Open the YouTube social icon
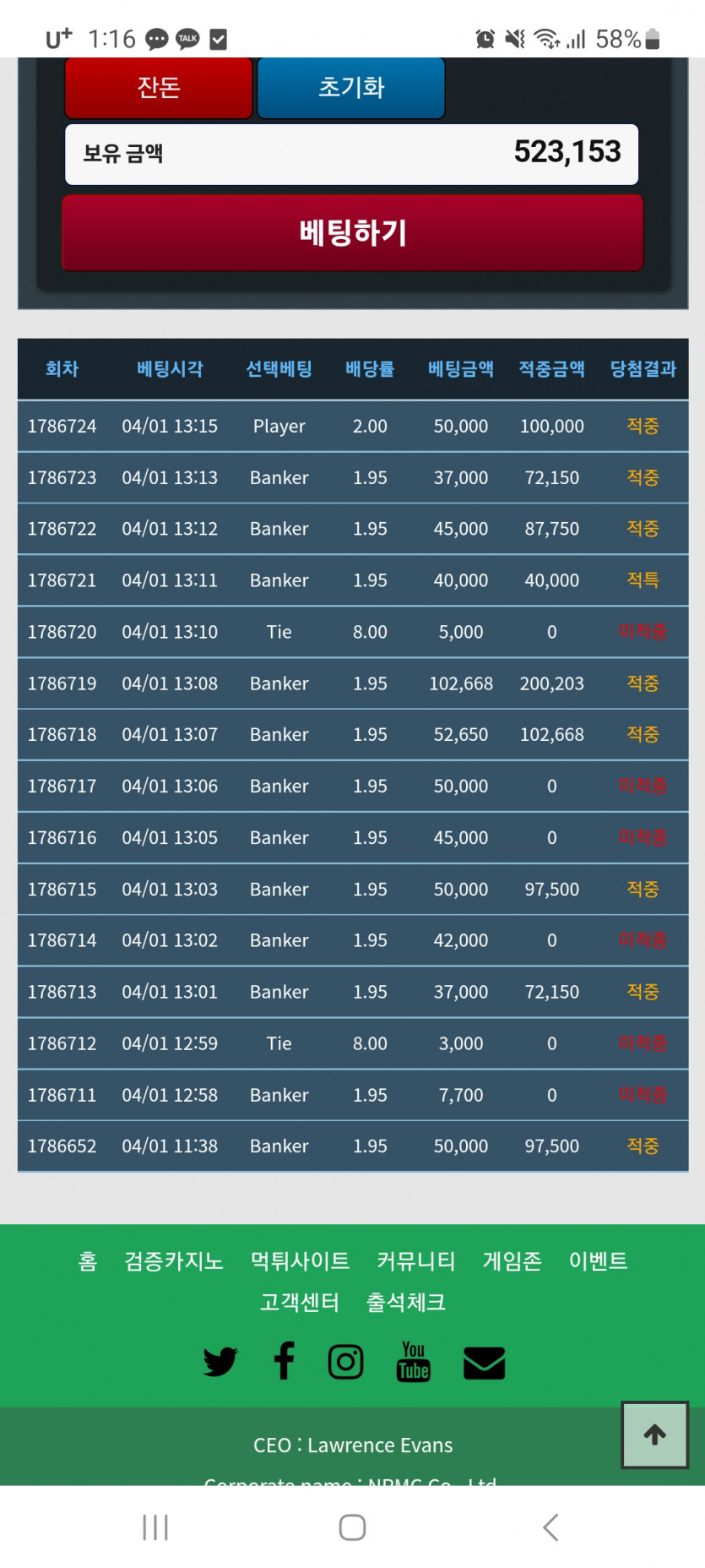705x1568 pixels. (413, 1362)
